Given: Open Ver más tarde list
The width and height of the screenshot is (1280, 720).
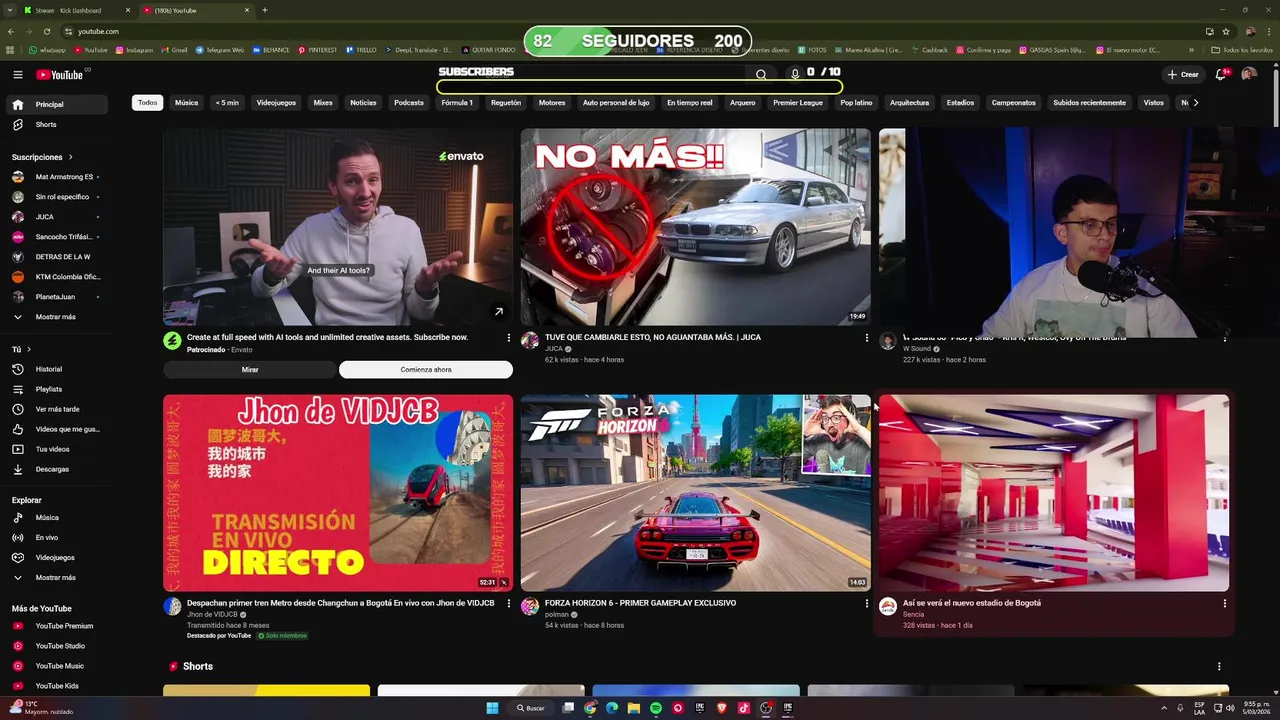Looking at the screenshot, I should point(57,409).
